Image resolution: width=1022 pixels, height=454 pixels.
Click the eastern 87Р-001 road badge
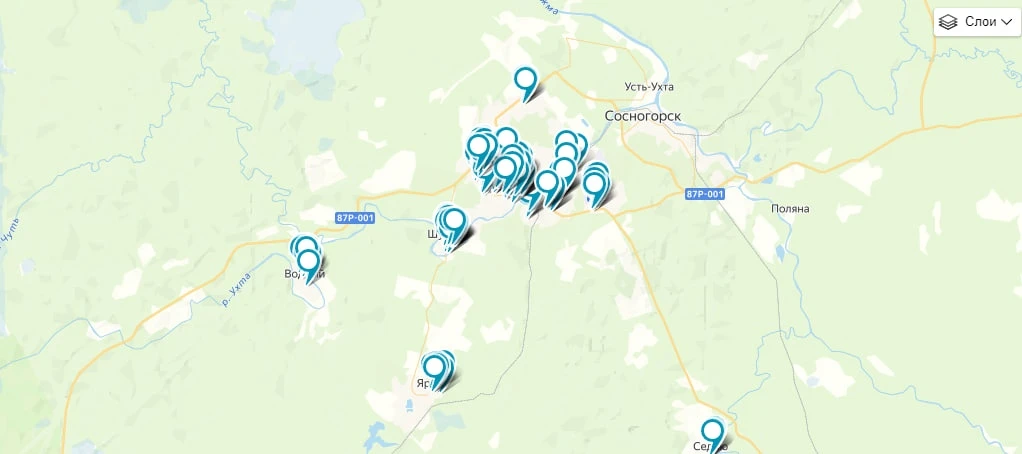[705, 194]
